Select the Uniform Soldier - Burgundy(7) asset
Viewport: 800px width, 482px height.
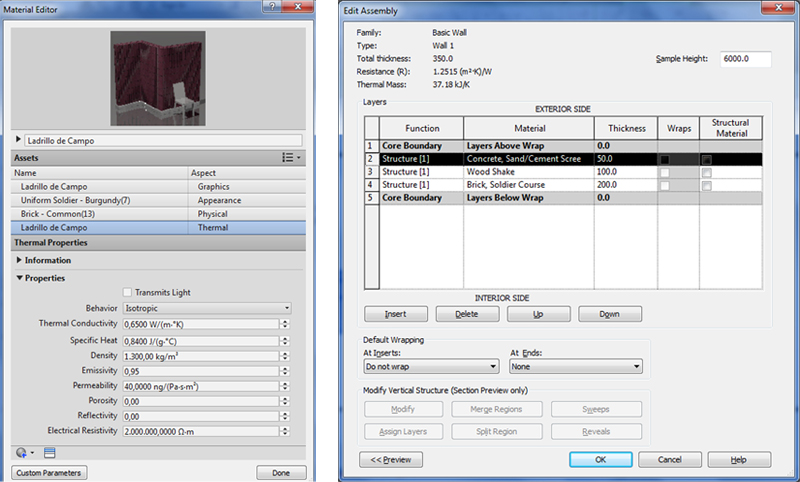pyautogui.click(x=158, y=200)
